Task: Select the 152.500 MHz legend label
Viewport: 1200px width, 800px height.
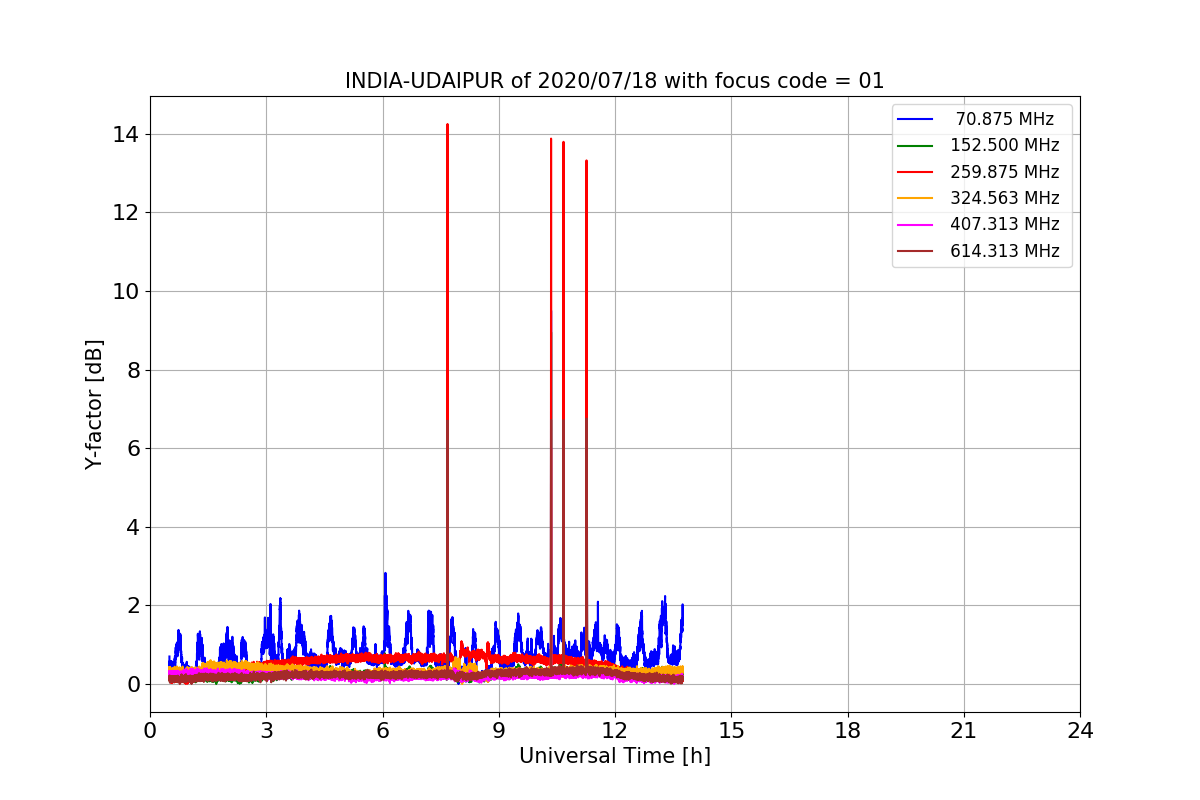Action: (x=1005, y=145)
